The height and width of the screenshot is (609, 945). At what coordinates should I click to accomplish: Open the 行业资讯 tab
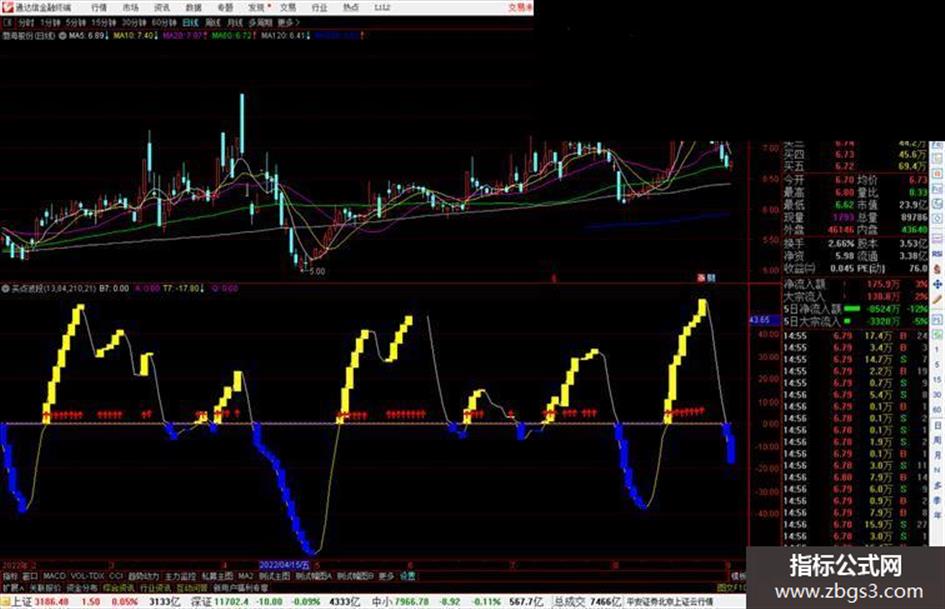tap(155, 587)
